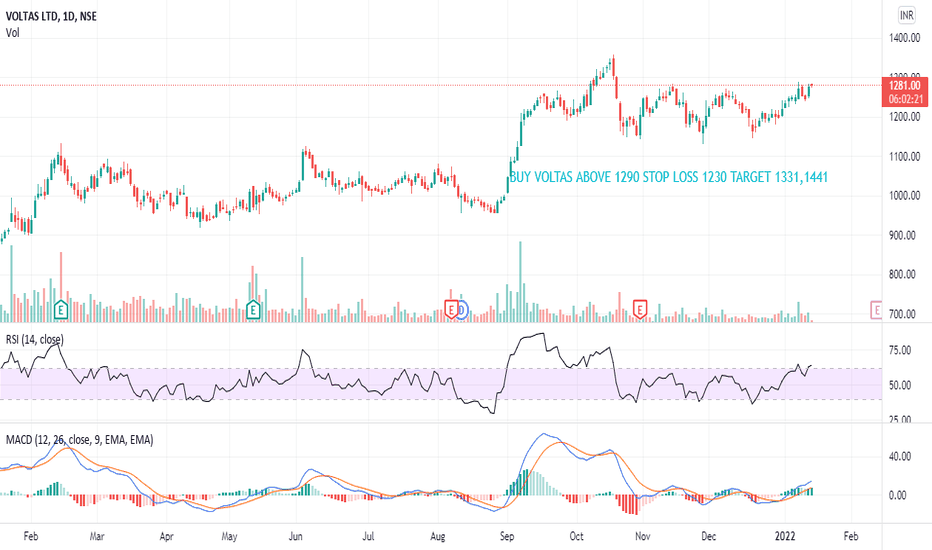Click the 2022 label on the time axis

785,536
